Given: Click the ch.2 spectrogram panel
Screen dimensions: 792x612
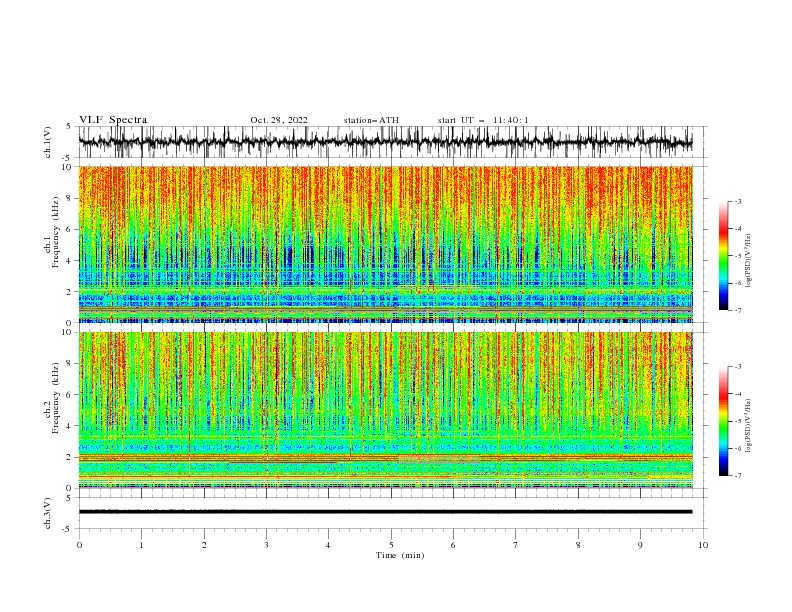Looking at the screenshot, I should 385,410.
